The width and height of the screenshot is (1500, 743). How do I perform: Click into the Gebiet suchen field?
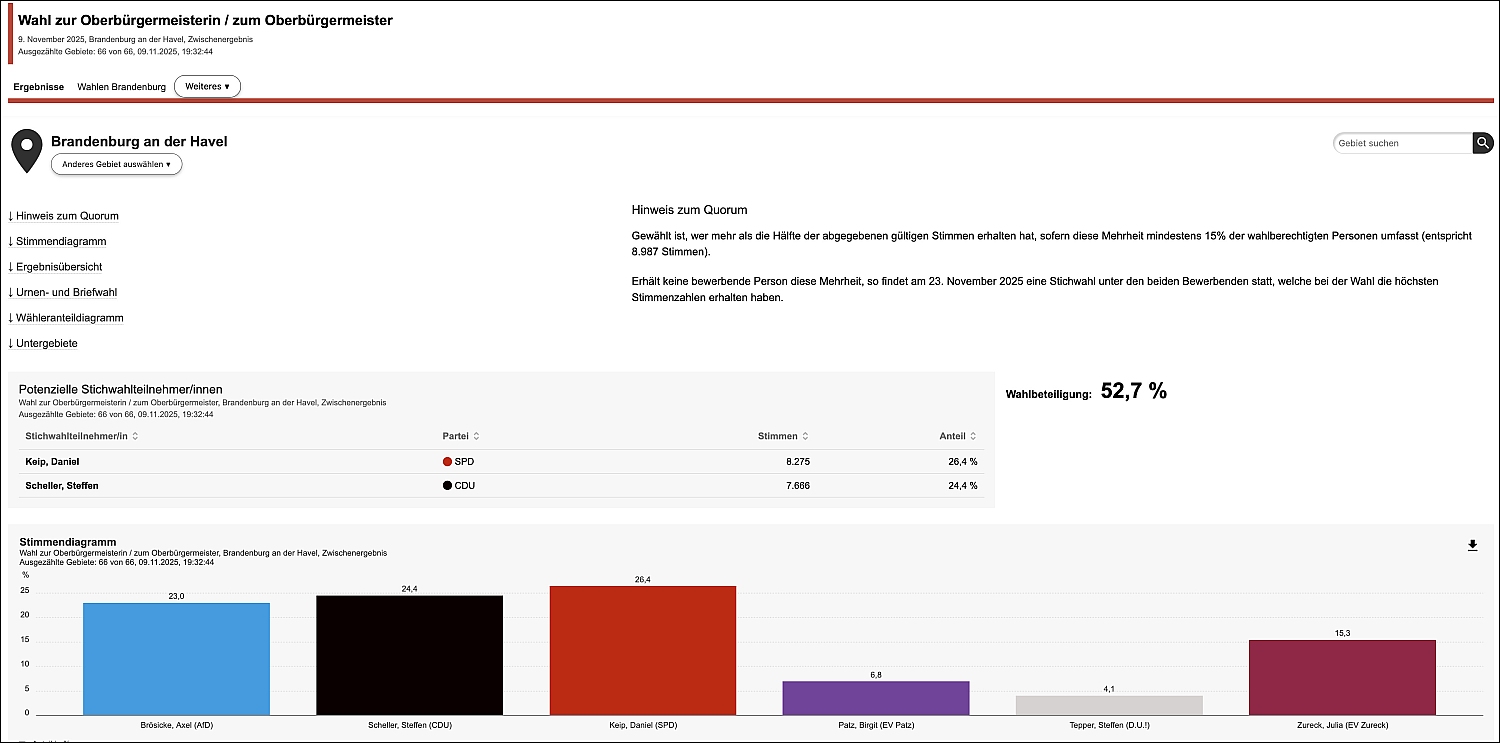point(1402,143)
